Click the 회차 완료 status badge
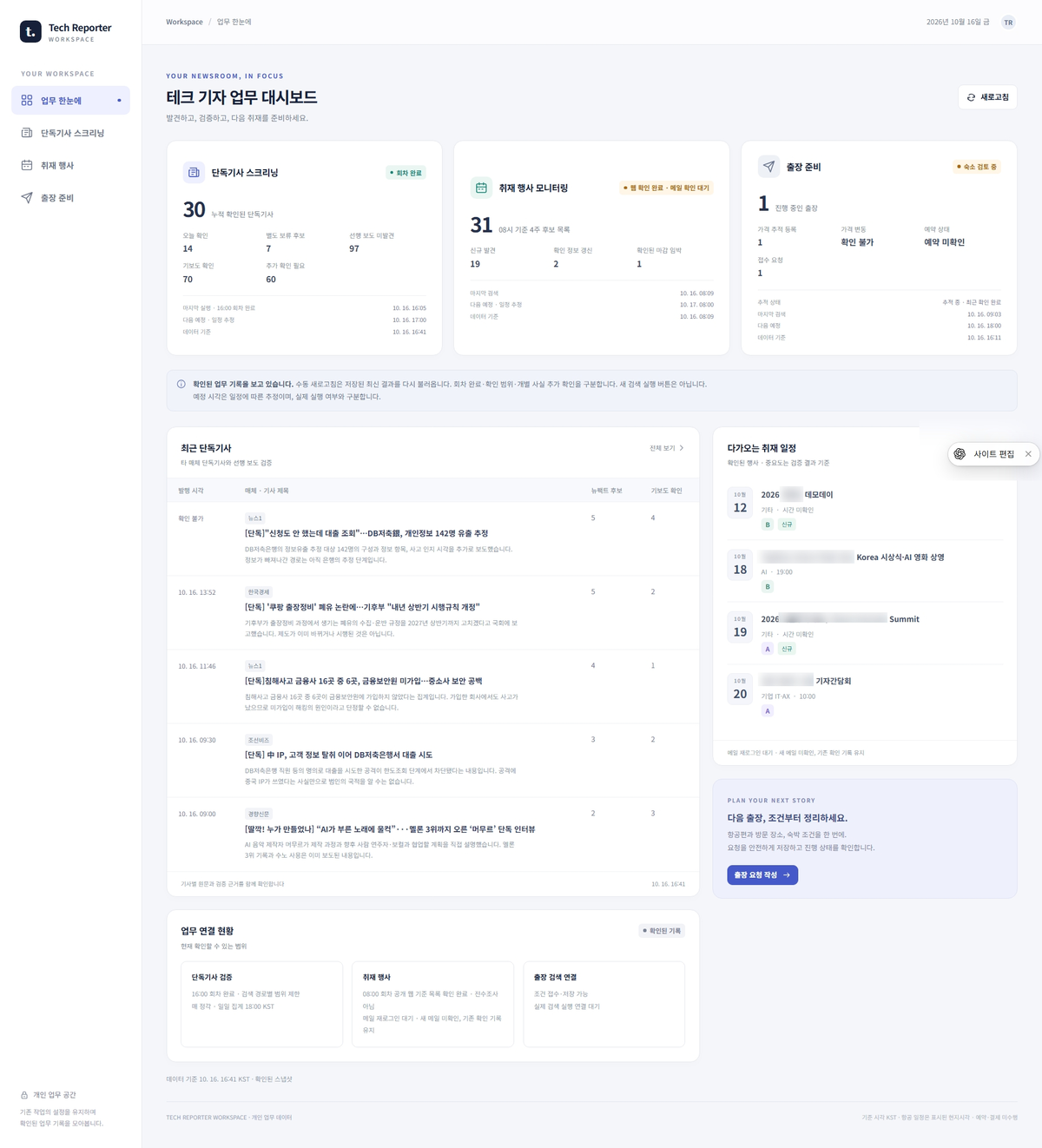The image size is (1042, 1148). [406, 173]
